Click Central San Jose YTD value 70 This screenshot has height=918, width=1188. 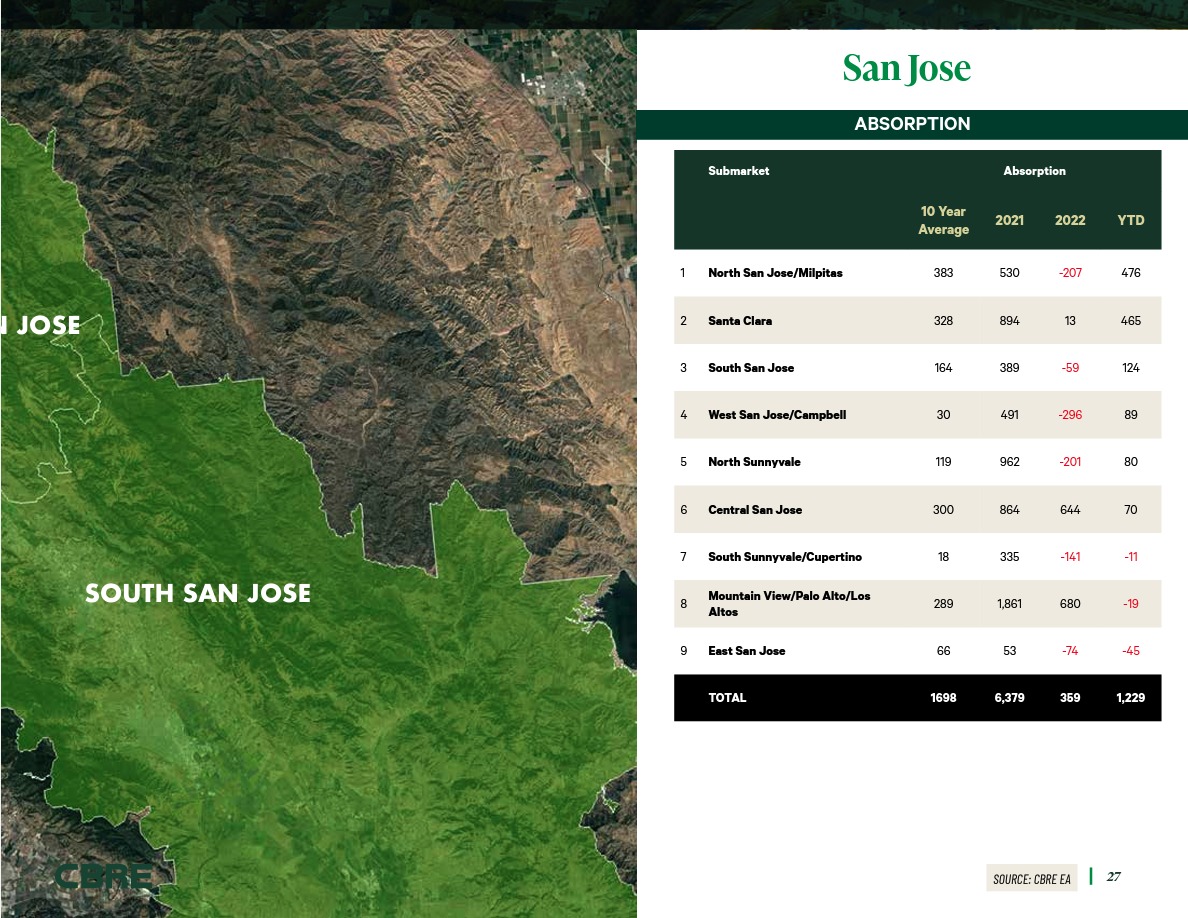1130,510
